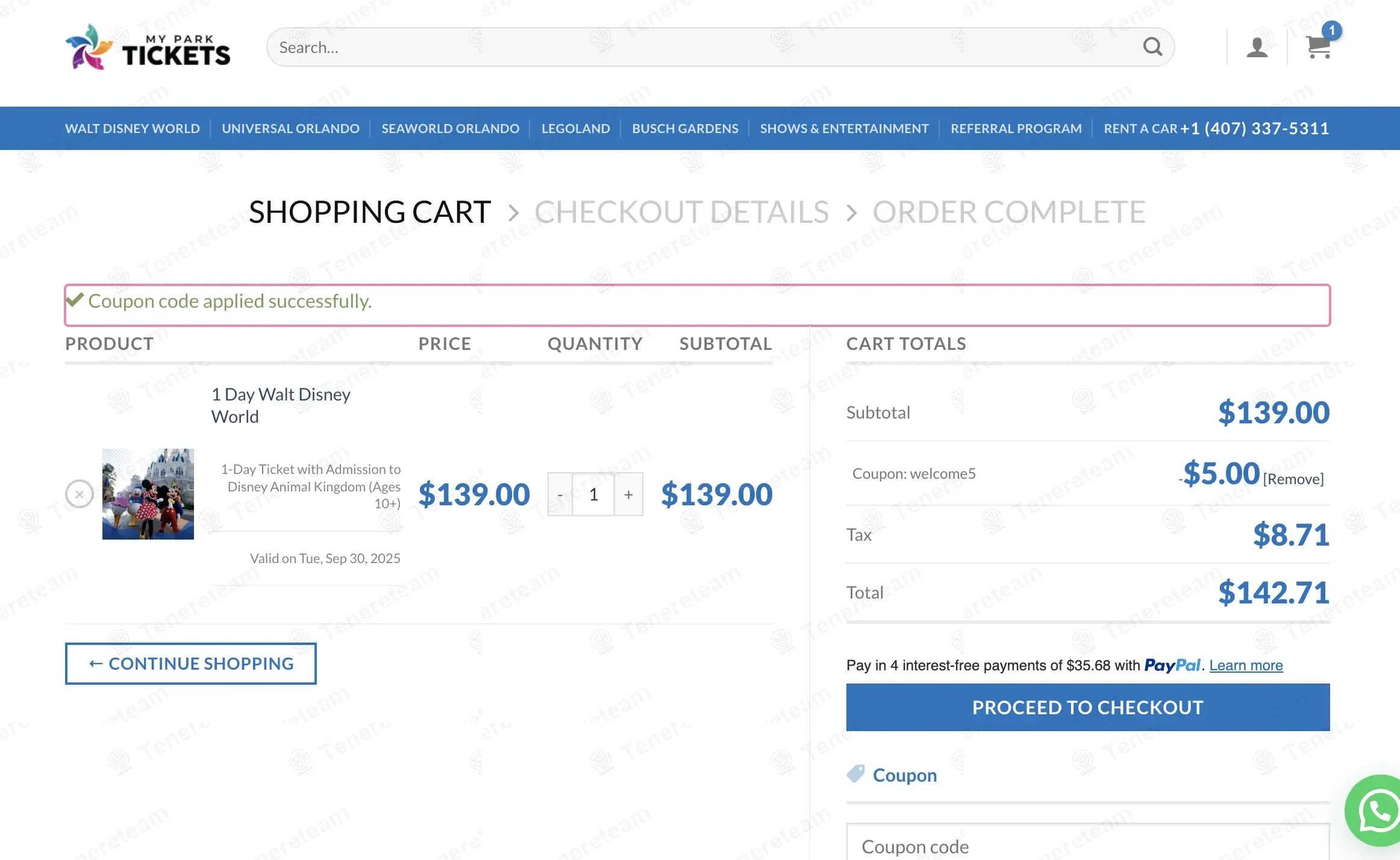This screenshot has height=860, width=1400.
Task: Open the user account icon
Action: coord(1257,47)
